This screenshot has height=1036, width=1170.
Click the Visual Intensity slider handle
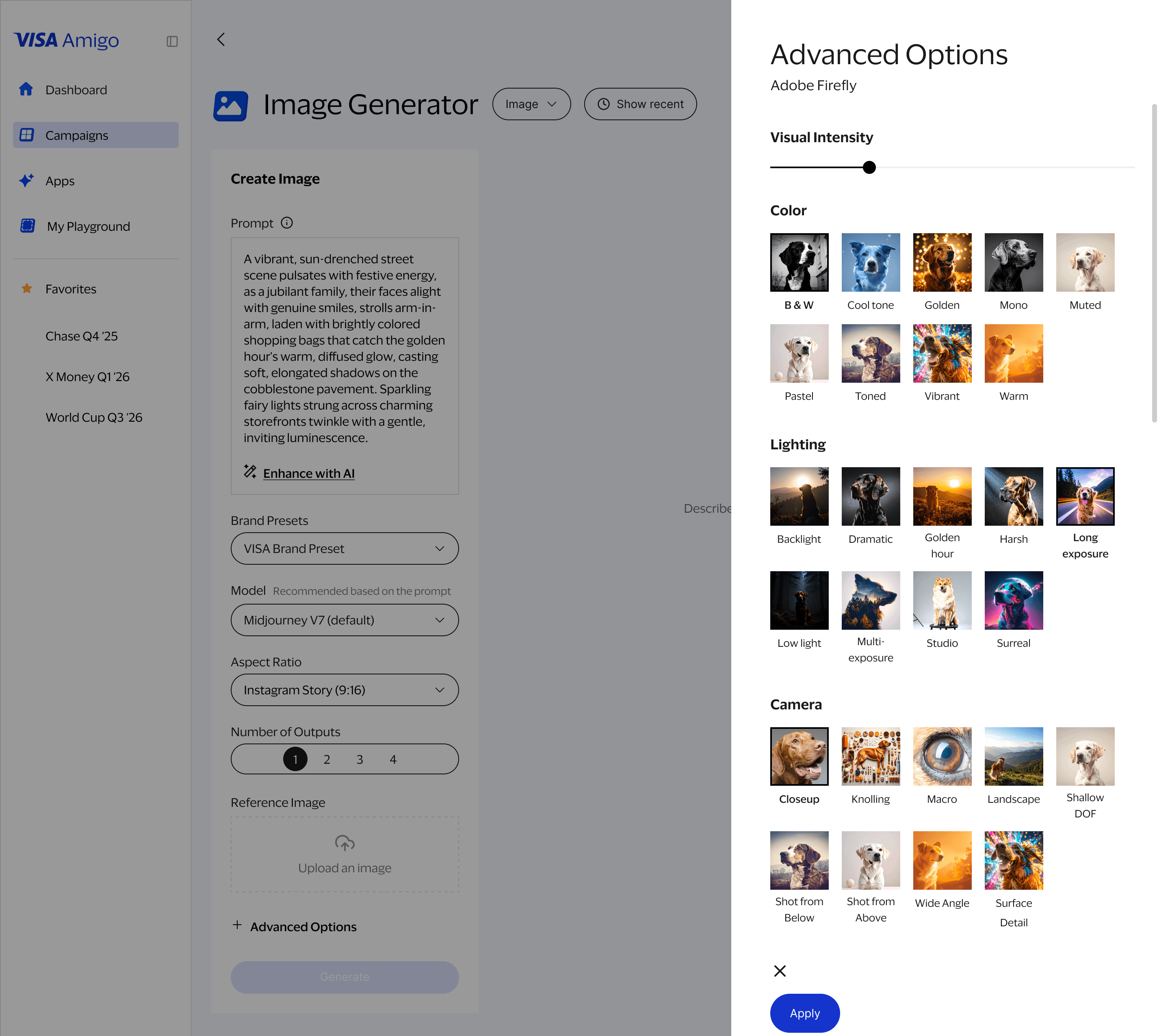click(869, 167)
